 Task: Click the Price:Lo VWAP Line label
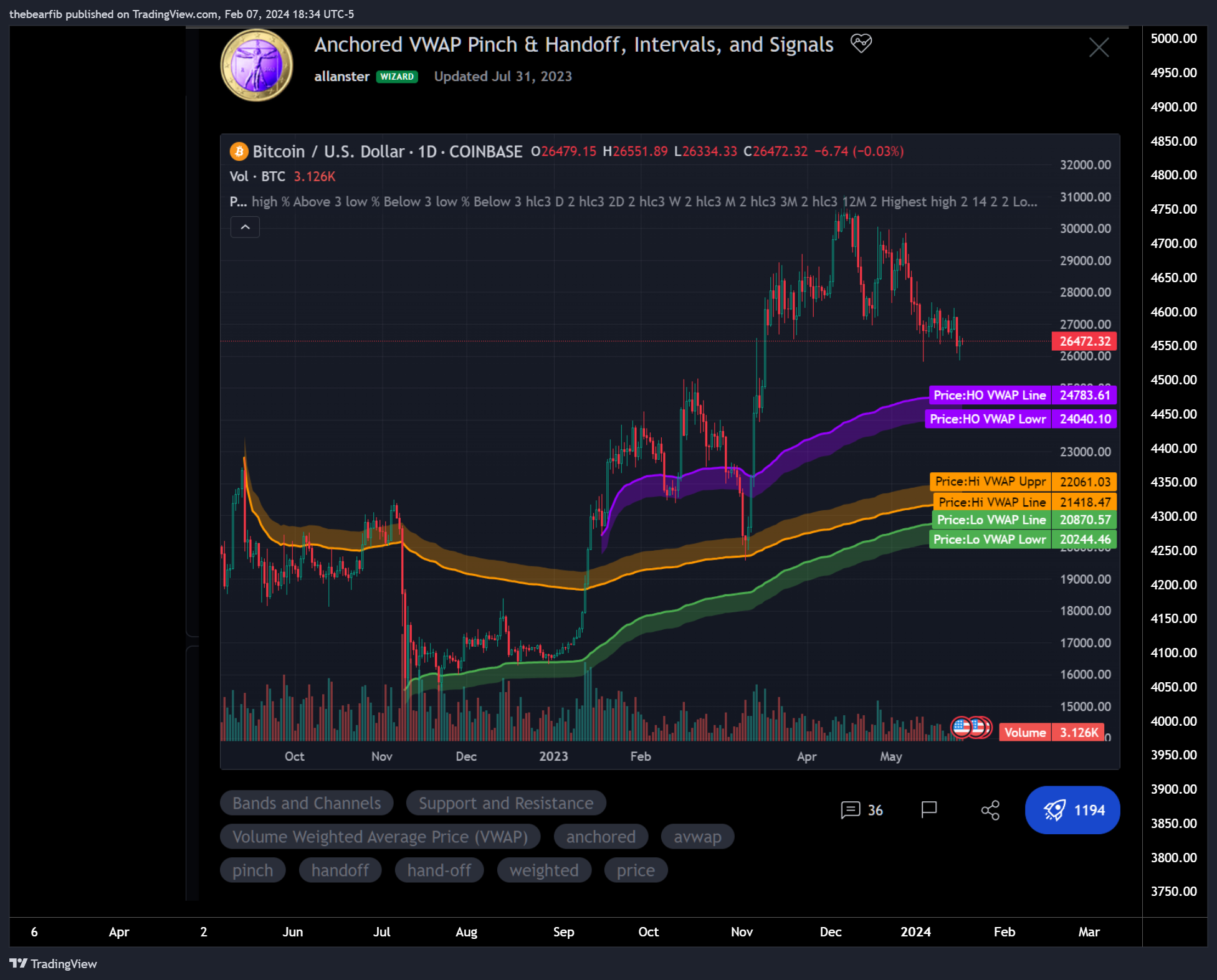[x=991, y=520]
